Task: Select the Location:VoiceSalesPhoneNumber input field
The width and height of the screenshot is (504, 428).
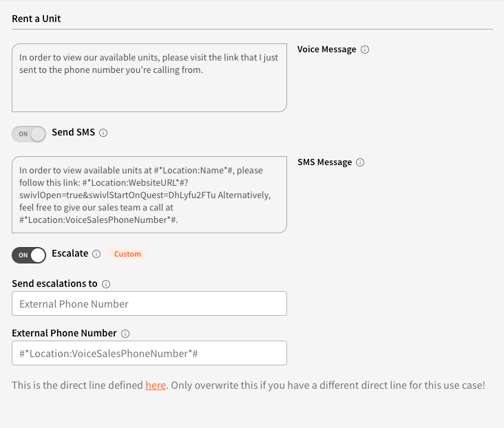Action: [149, 353]
